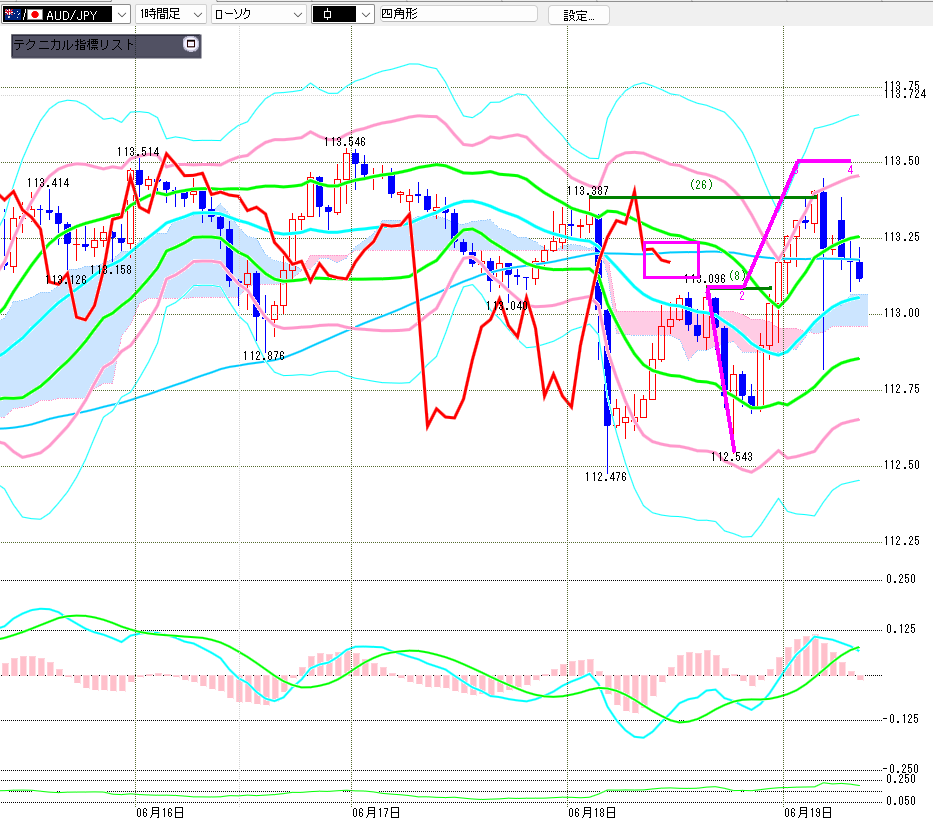The width and height of the screenshot is (933, 820).
Task: Select the 113.158 price label
Action: tap(111, 270)
